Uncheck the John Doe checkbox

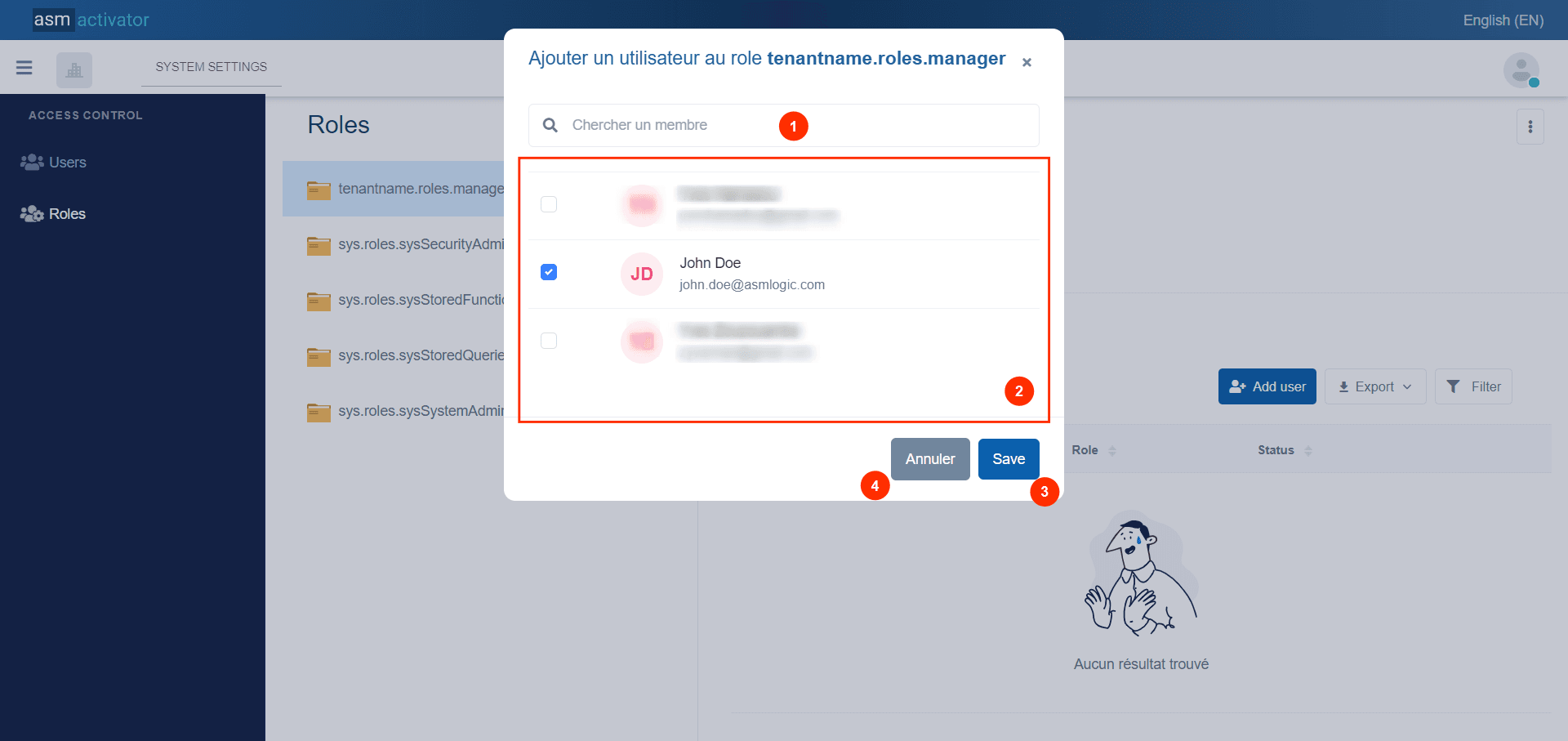coord(549,272)
